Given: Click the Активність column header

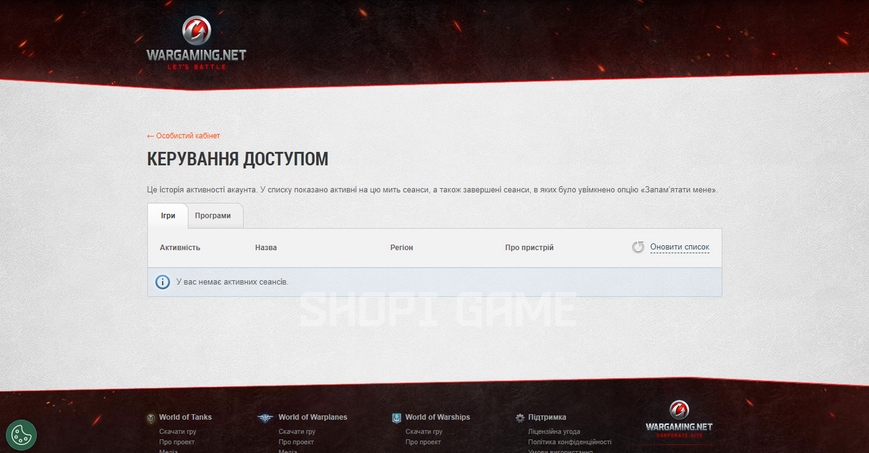Looking at the screenshot, I should [x=180, y=248].
